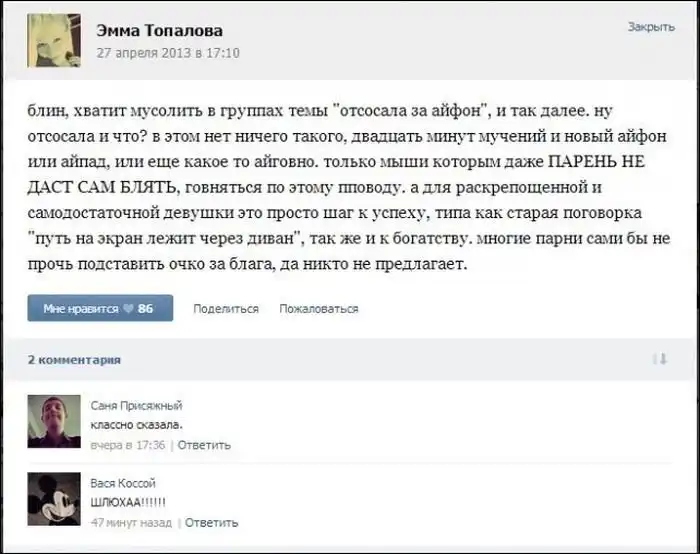Toggle comment sort order arrows icon
Viewport: 700px width, 554px height.
coord(660,359)
